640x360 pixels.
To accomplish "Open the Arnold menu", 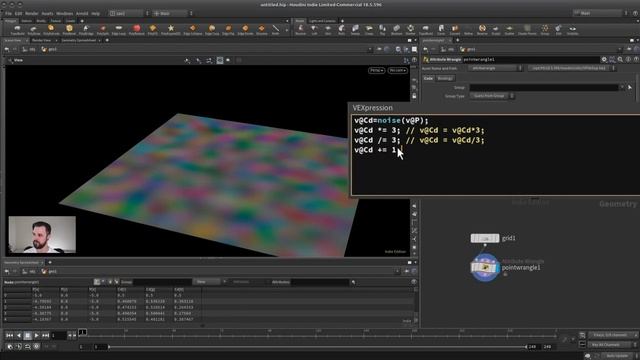I will [82, 13].
